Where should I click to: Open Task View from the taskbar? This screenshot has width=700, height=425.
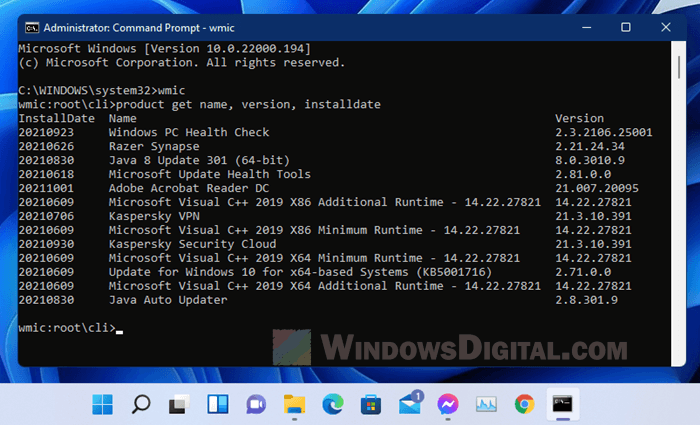(179, 405)
